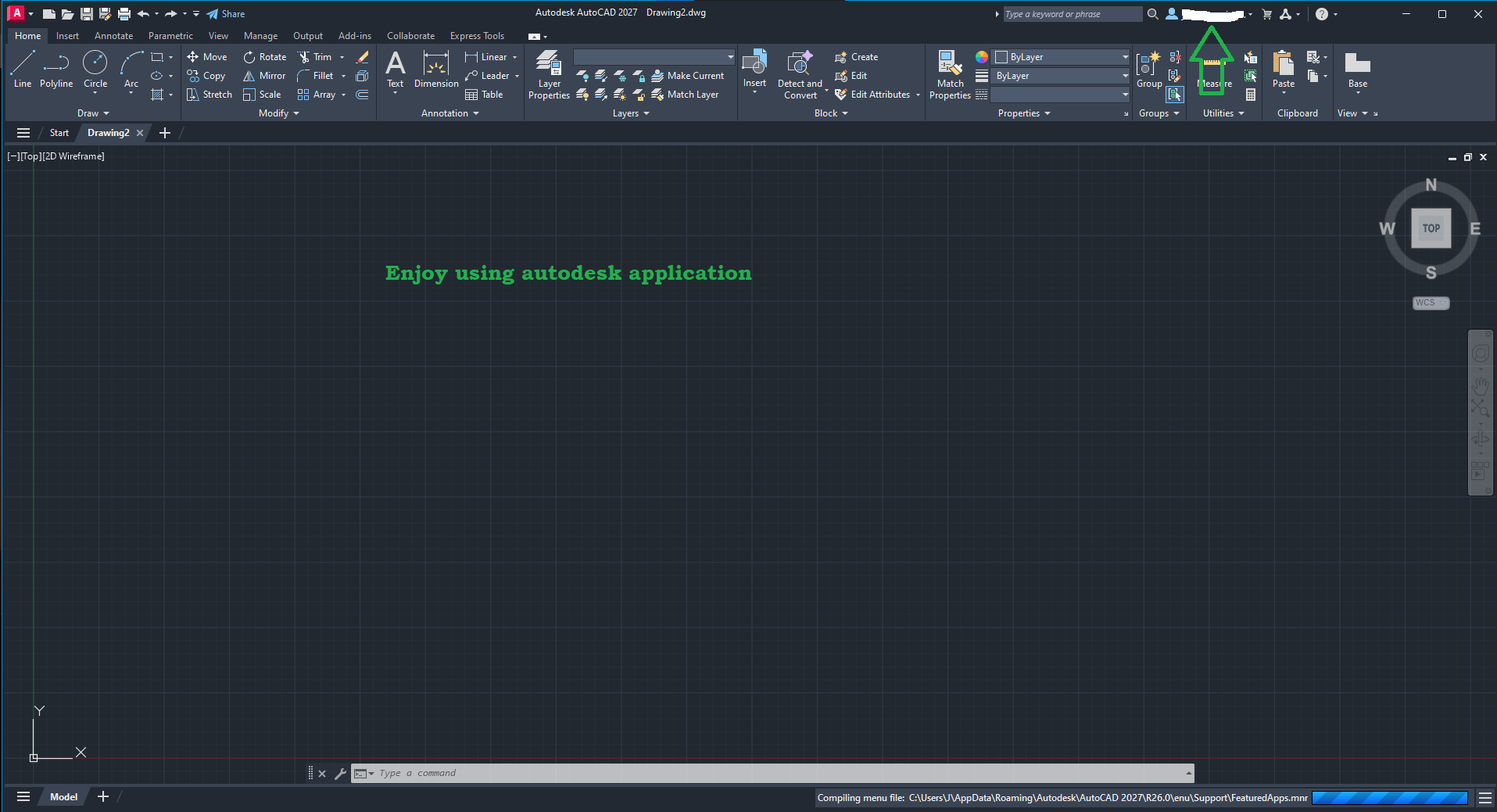1497x812 pixels.
Task: Click the customization wrench icon on the command line
Action: point(340,774)
